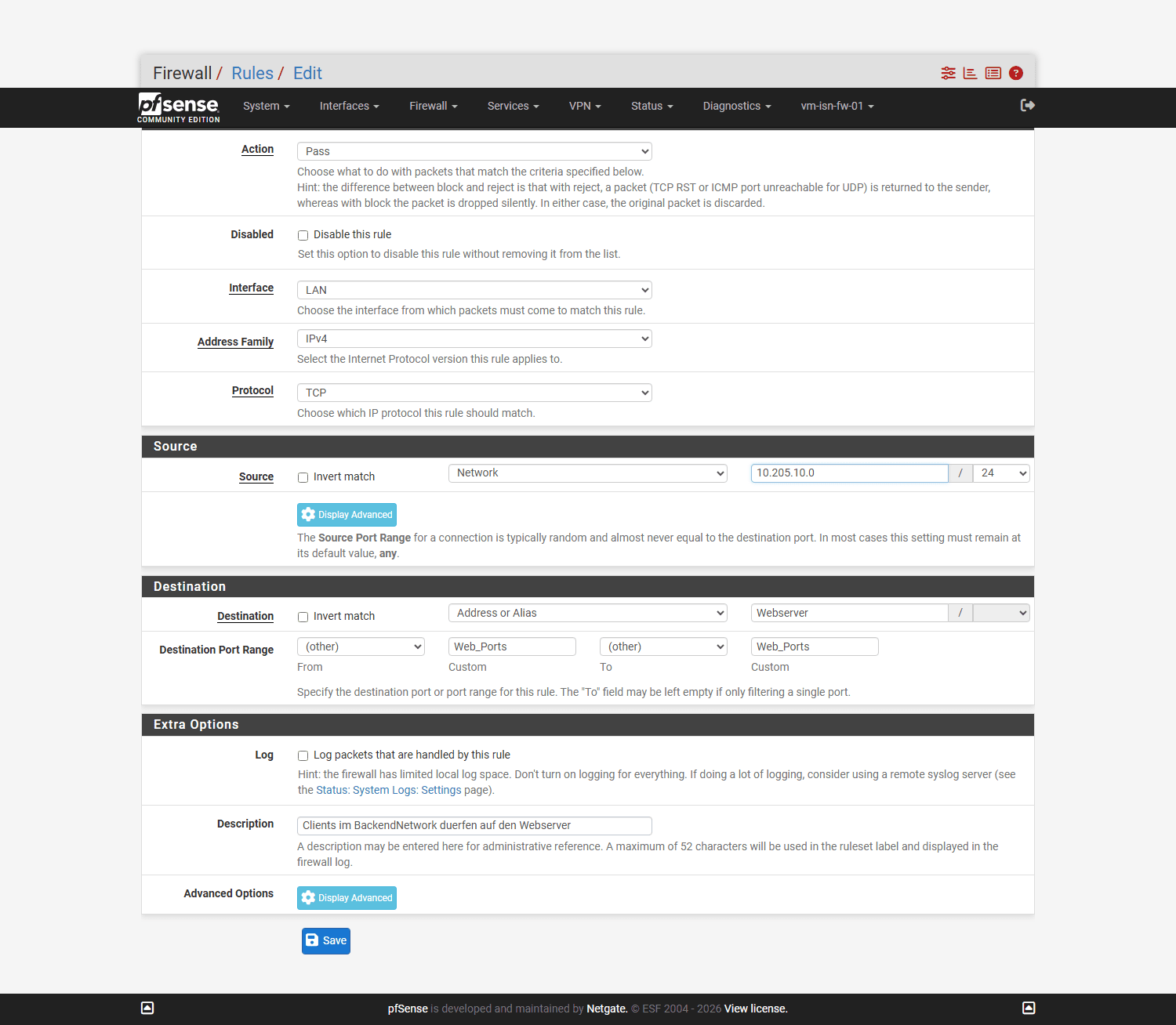Open the Services menu

[514, 106]
